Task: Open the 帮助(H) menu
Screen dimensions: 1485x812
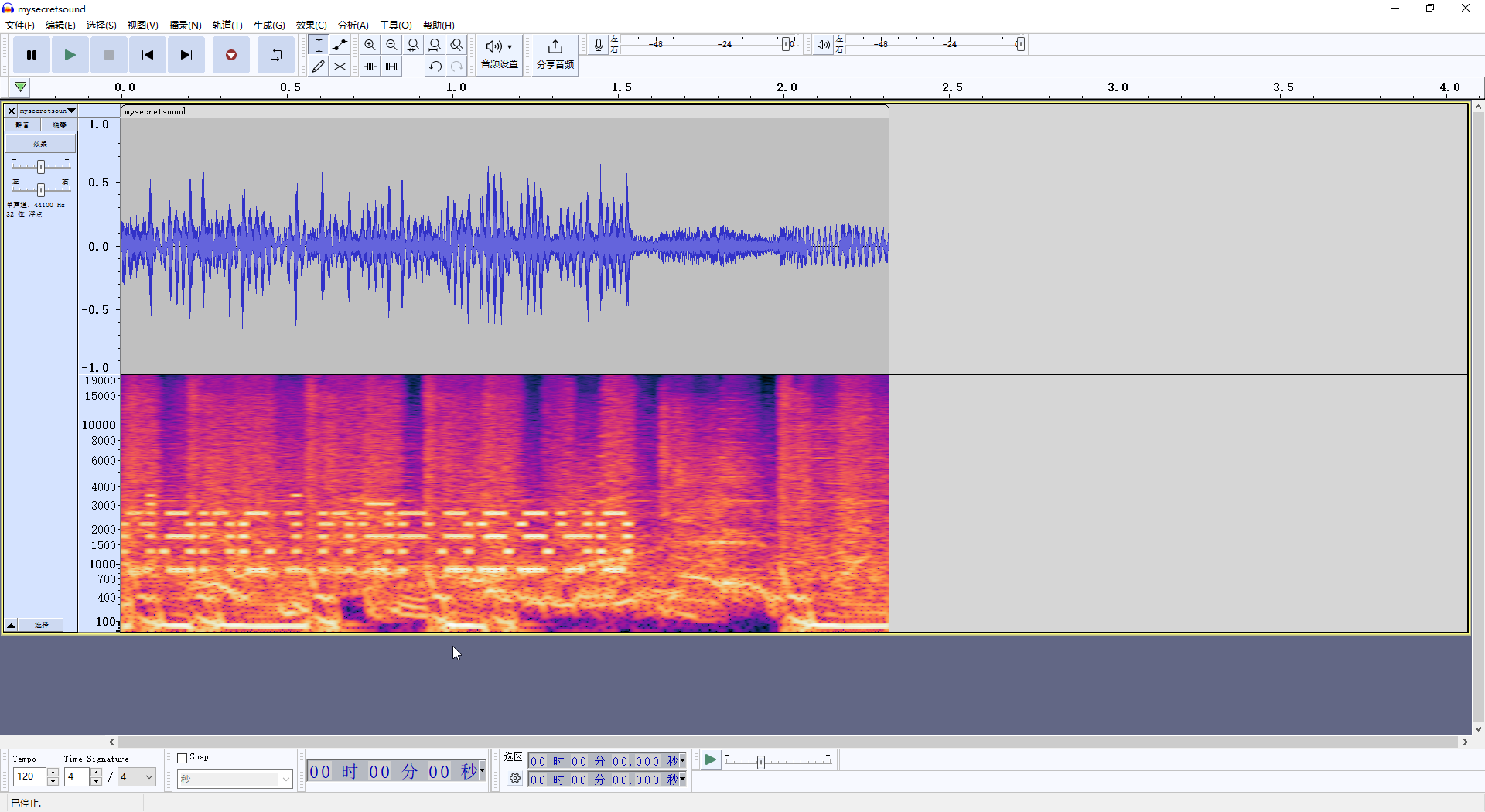Action: click(439, 26)
